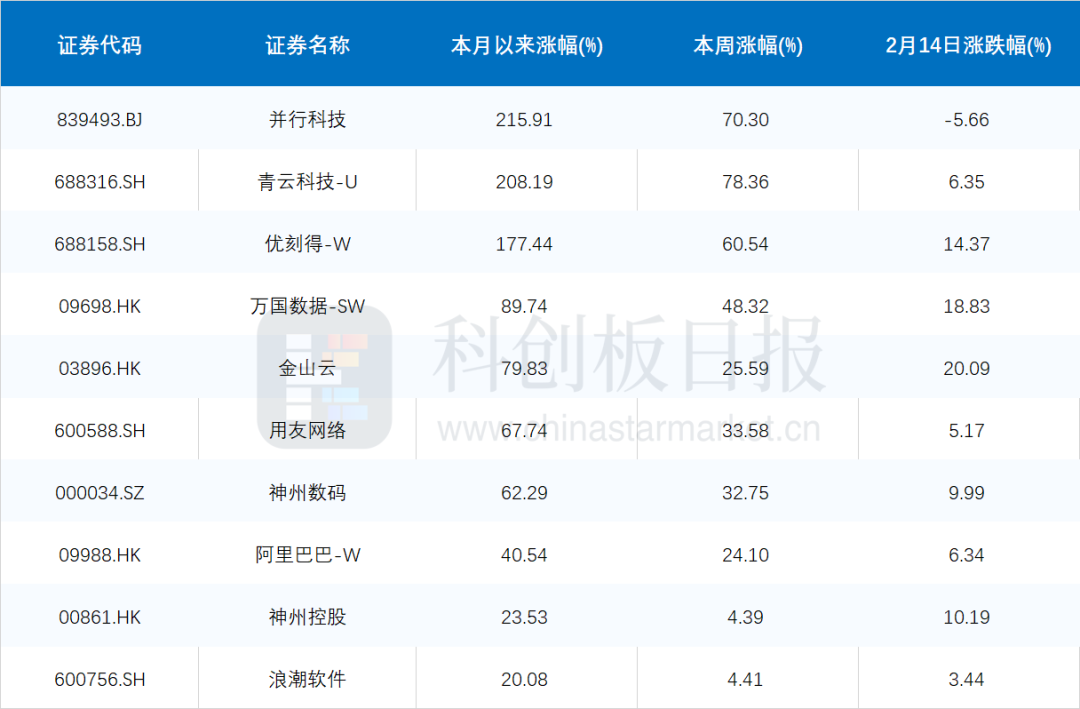The height and width of the screenshot is (709, 1080).
Task: Select the 用友网络 name cell
Action: [x=307, y=430]
